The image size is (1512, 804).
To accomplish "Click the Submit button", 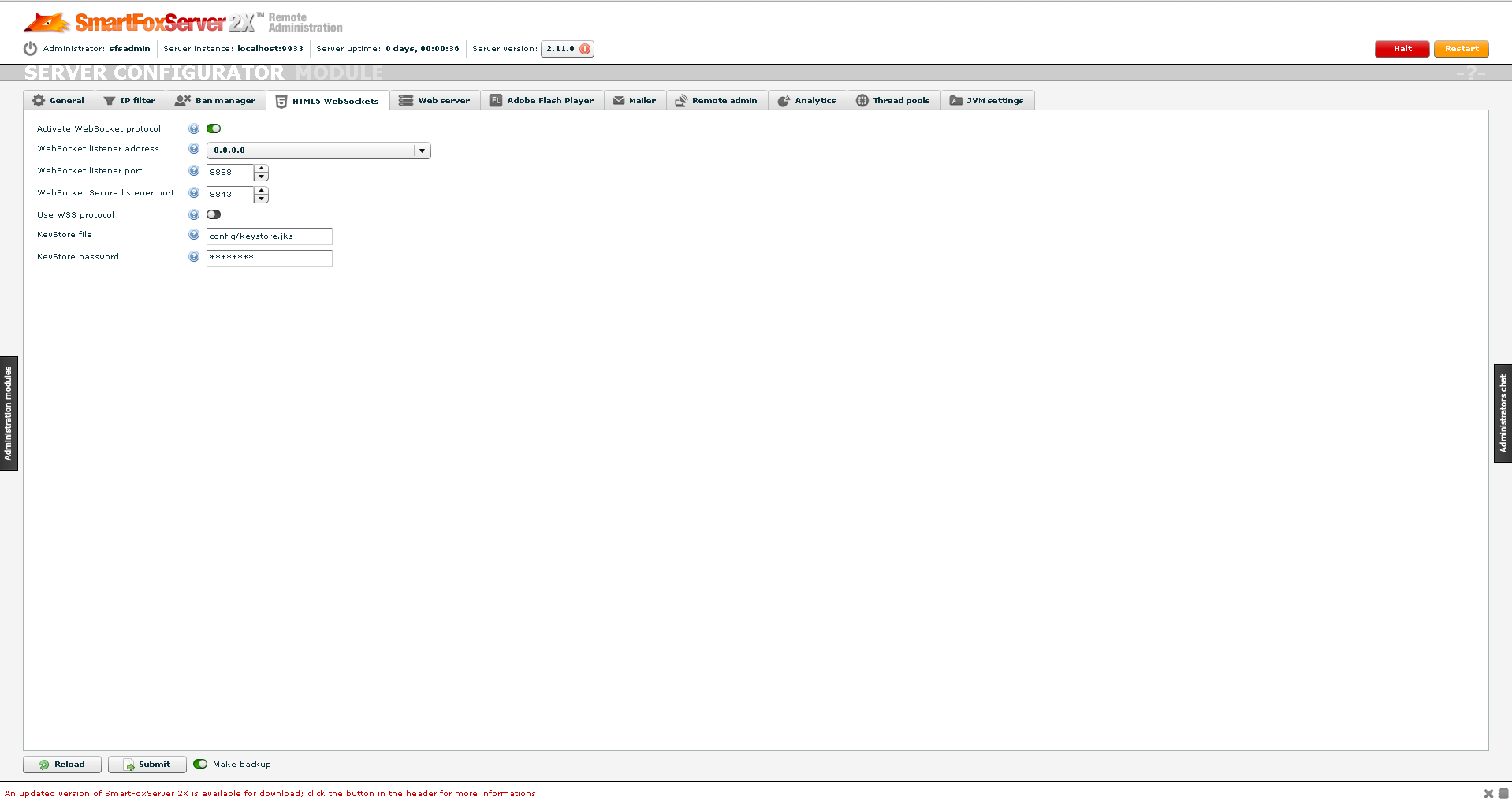I will 147,765.
